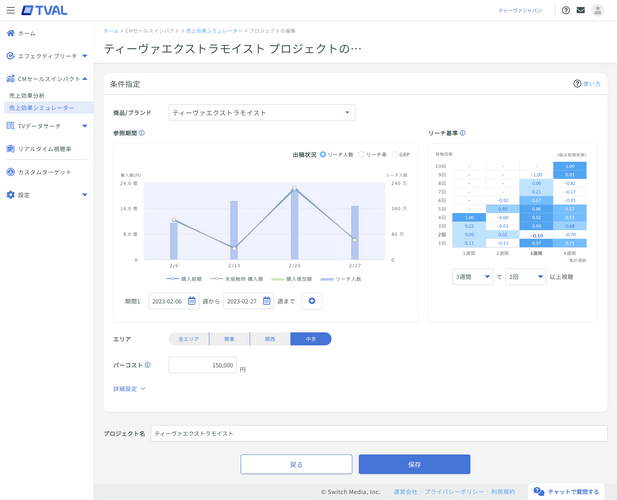The height and width of the screenshot is (500, 617).
Task: Click the 戻る back button
Action: [296, 465]
